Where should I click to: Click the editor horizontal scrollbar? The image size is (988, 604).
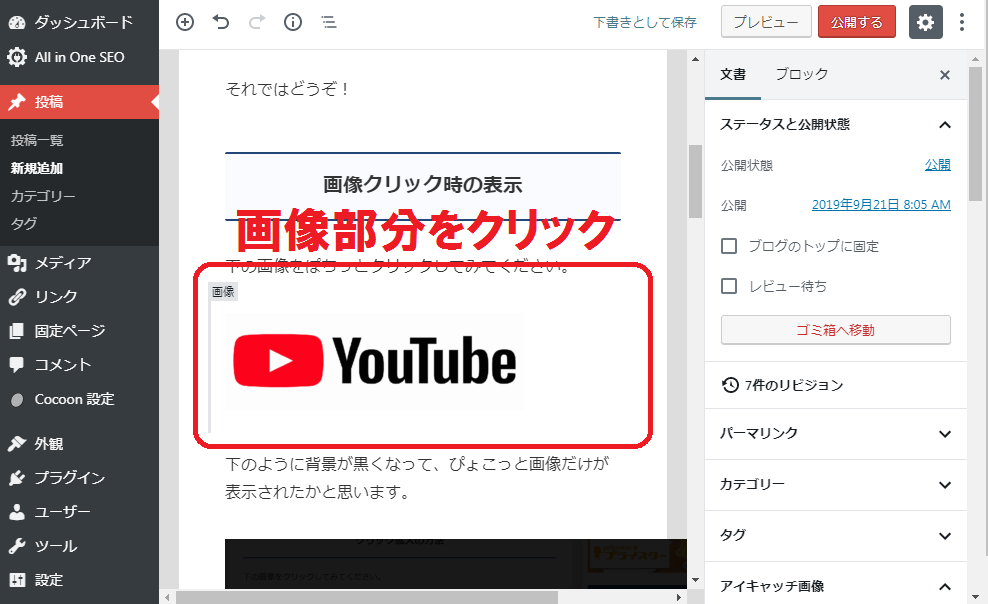point(367,596)
